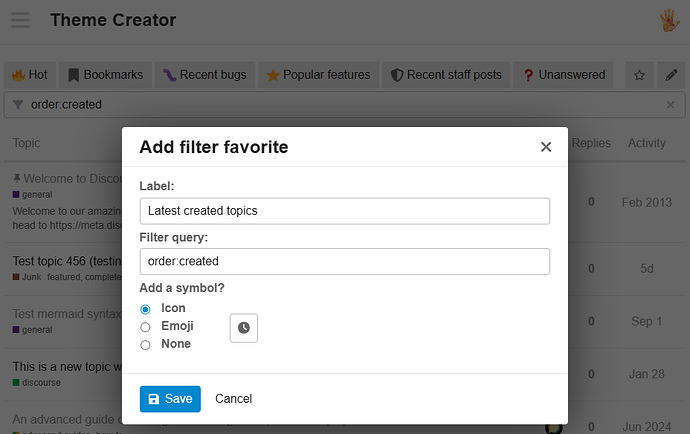690x434 pixels.
Task: Select the Unanswered filter tab
Action: (x=564, y=75)
